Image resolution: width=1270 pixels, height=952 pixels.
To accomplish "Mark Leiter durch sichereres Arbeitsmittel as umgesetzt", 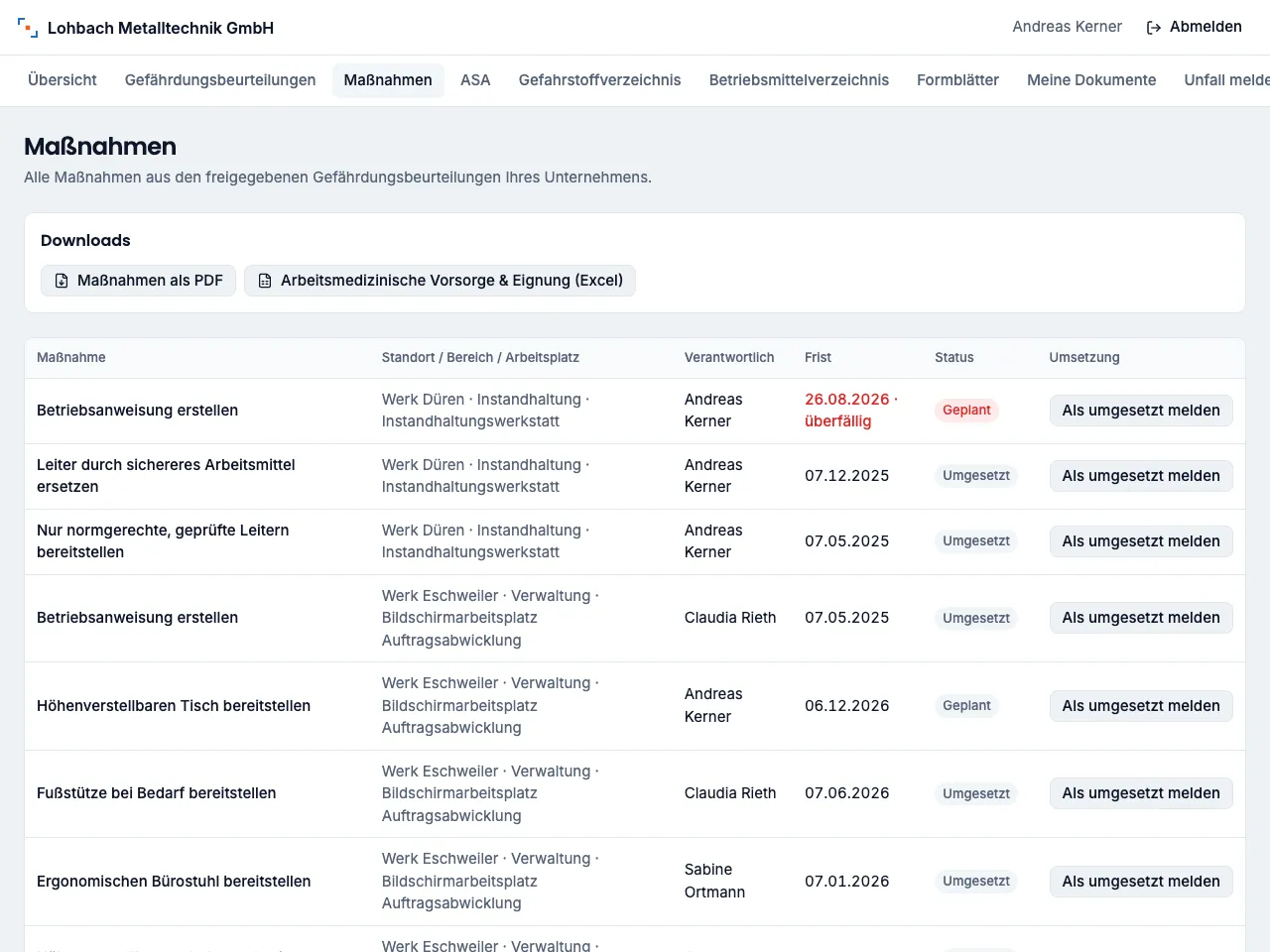I will coord(1141,476).
